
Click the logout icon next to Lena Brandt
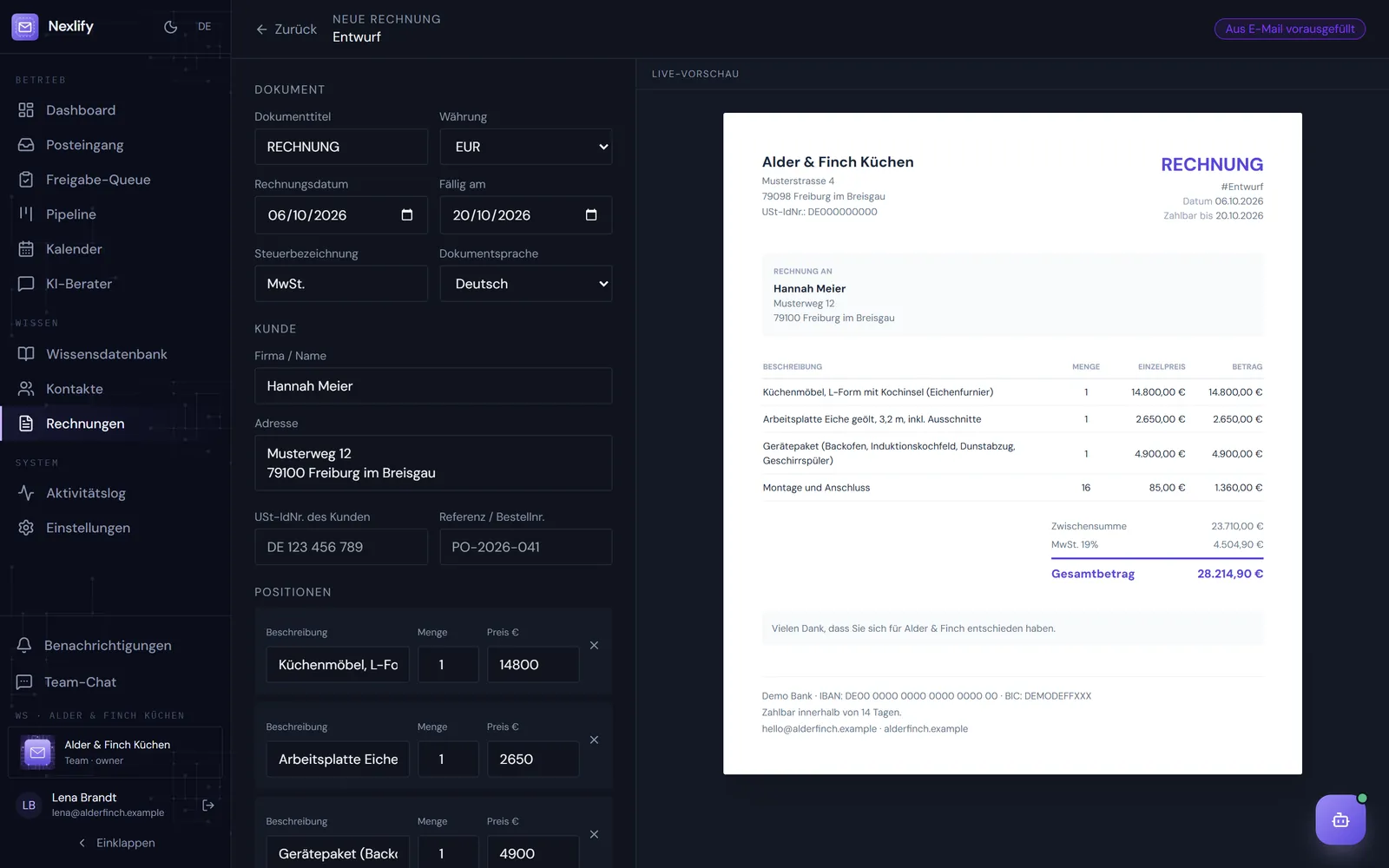(x=208, y=806)
